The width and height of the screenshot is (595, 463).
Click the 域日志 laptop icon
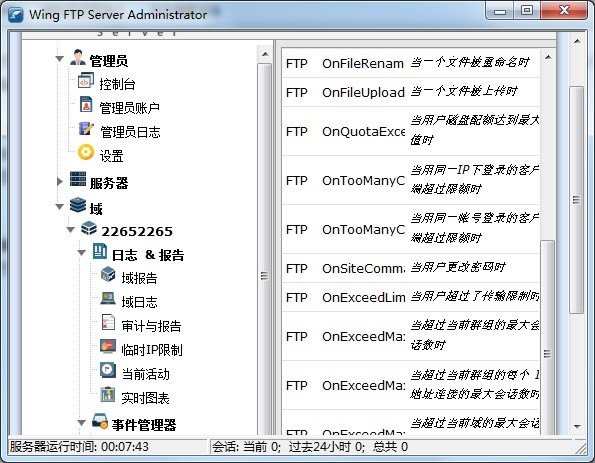point(108,298)
